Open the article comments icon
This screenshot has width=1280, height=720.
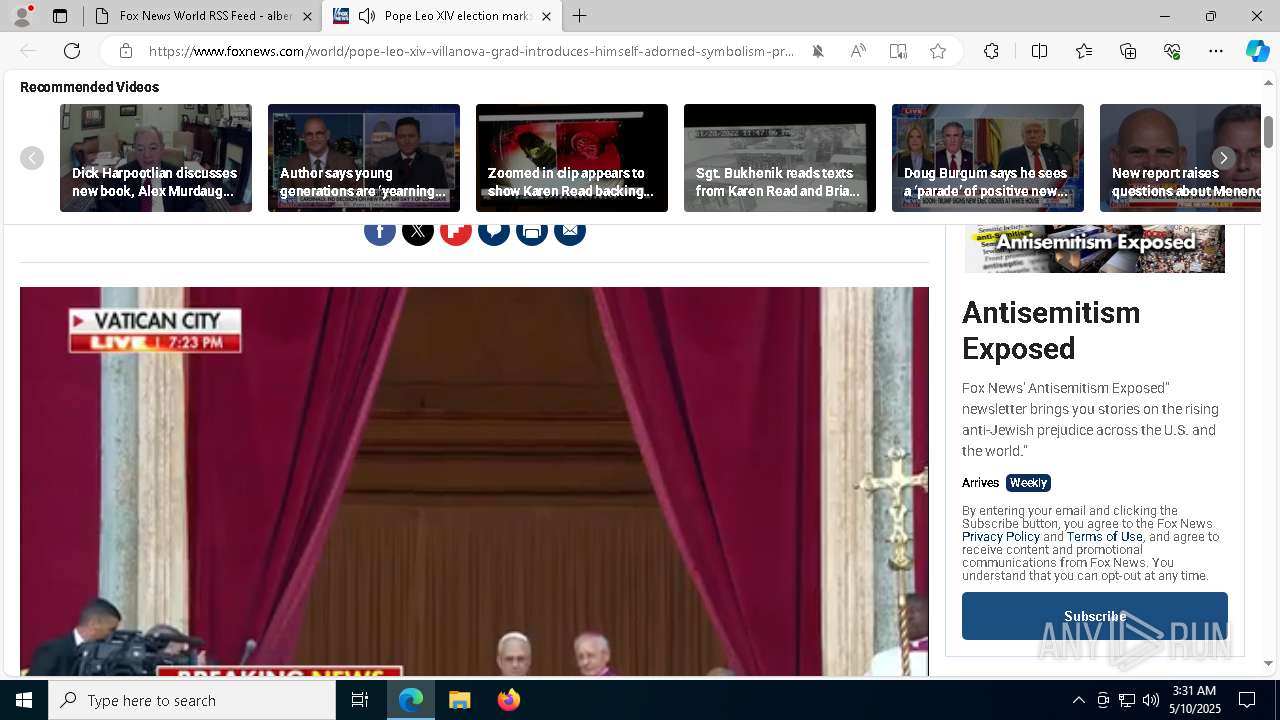[x=494, y=232]
